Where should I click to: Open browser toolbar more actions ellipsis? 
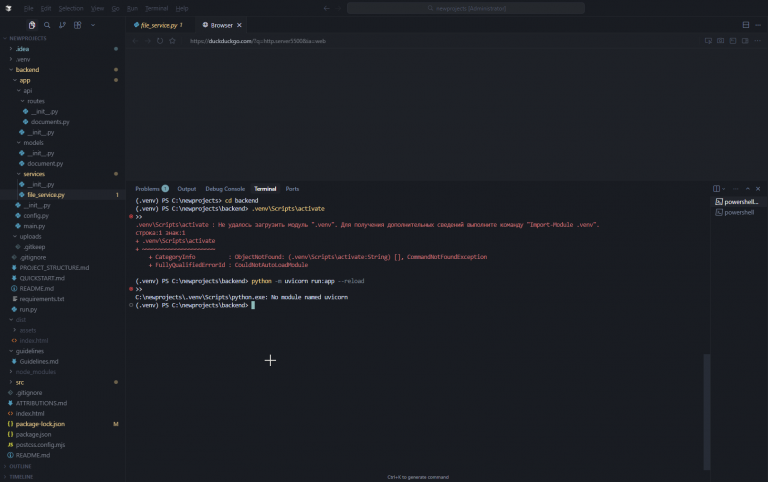(758, 41)
